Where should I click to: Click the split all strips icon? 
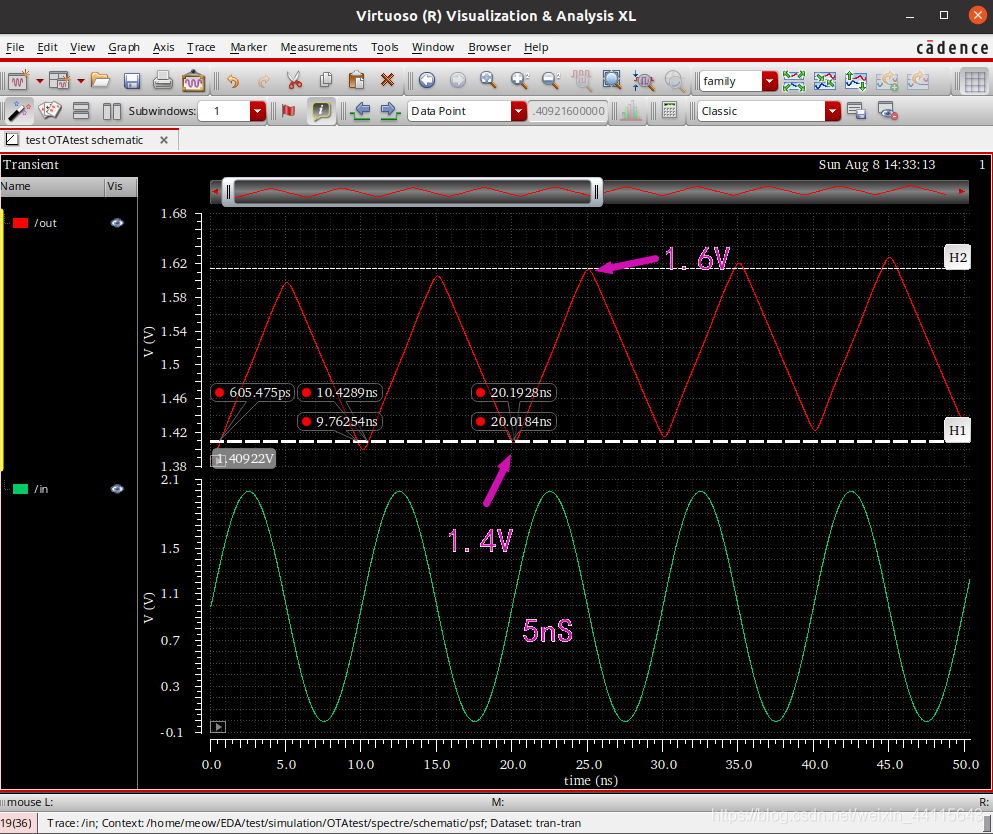(x=794, y=80)
